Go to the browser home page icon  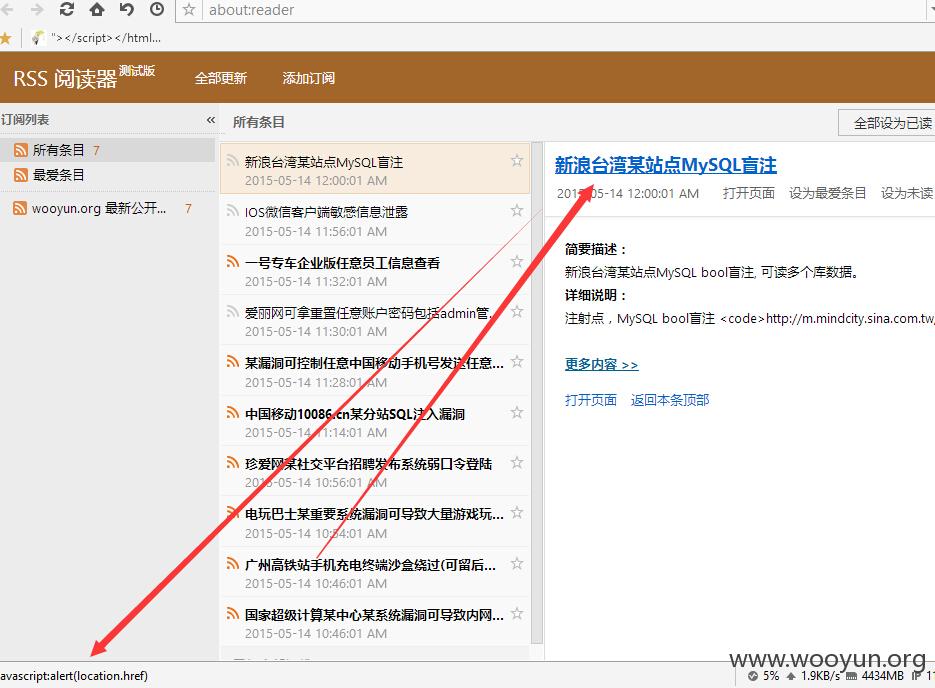tap(97, 9)
